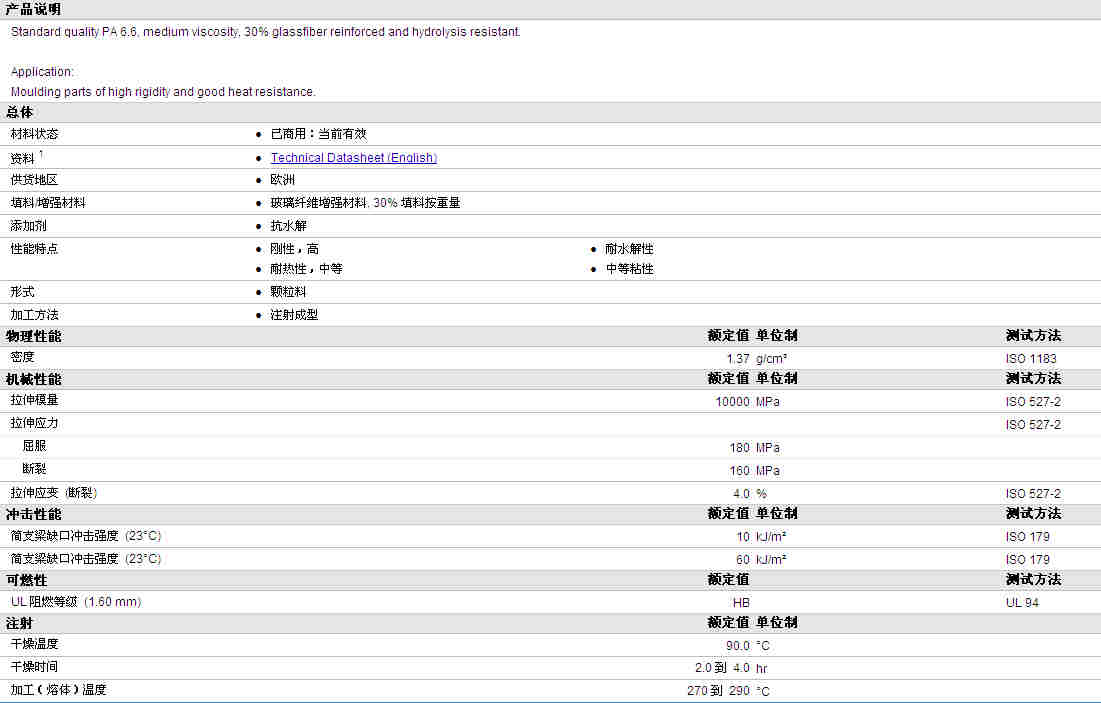Click the 拉伸模量 row label
1101x703 pixels.
[x=34, y=400]
